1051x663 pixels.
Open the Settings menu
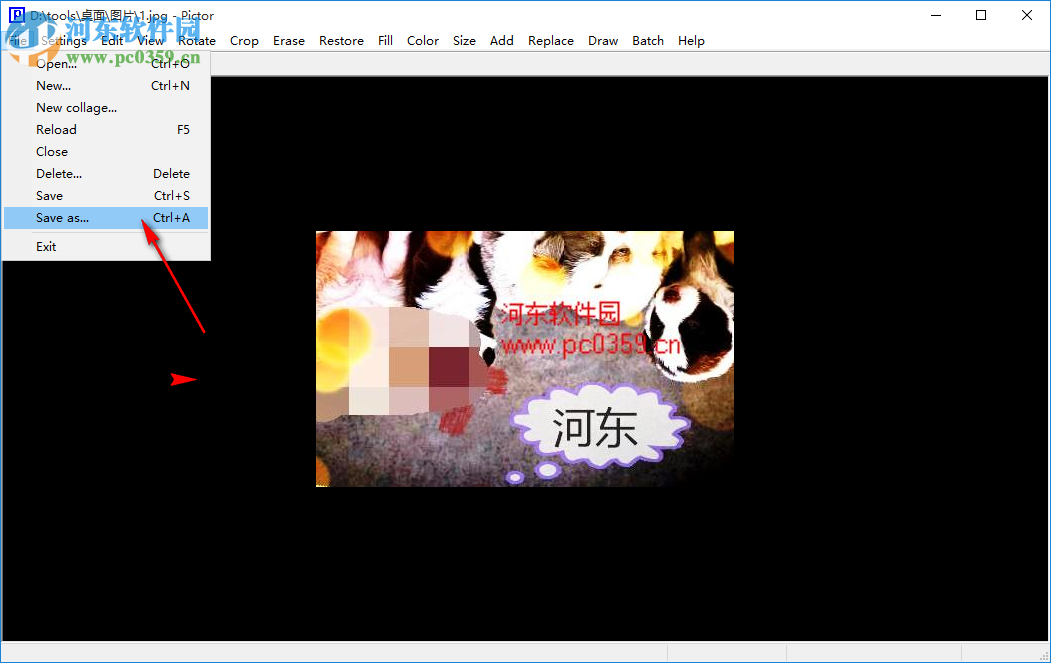(66, 40)
